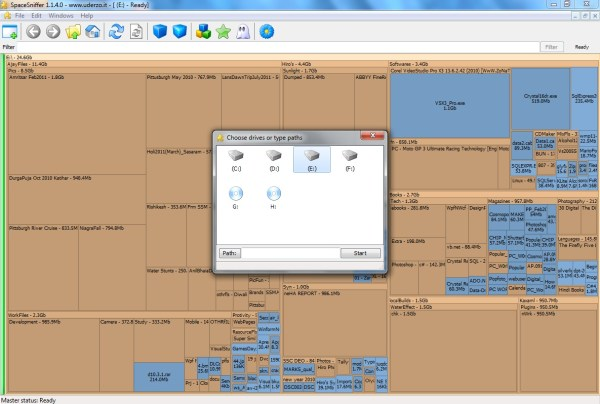Screen dimensions: 600x404
Task: Click the Path: button in the dialog
Action: click(230, 253)
